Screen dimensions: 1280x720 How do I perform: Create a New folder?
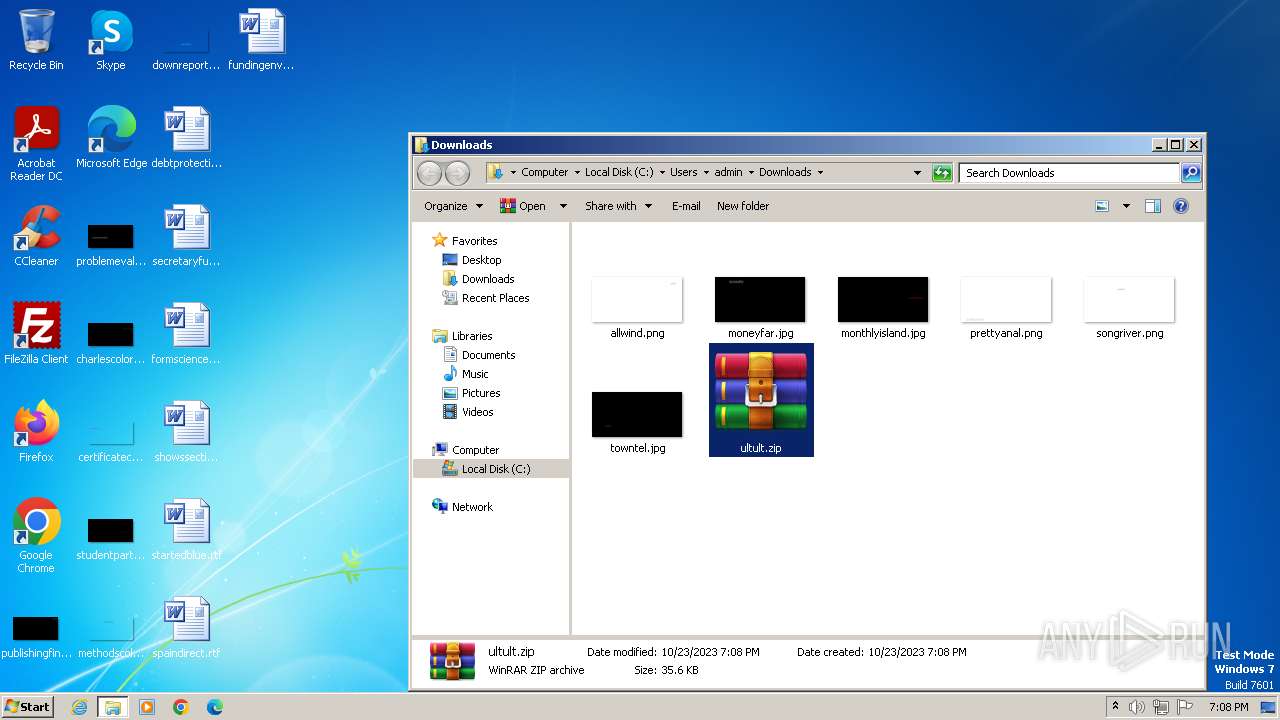pos(743,206)
